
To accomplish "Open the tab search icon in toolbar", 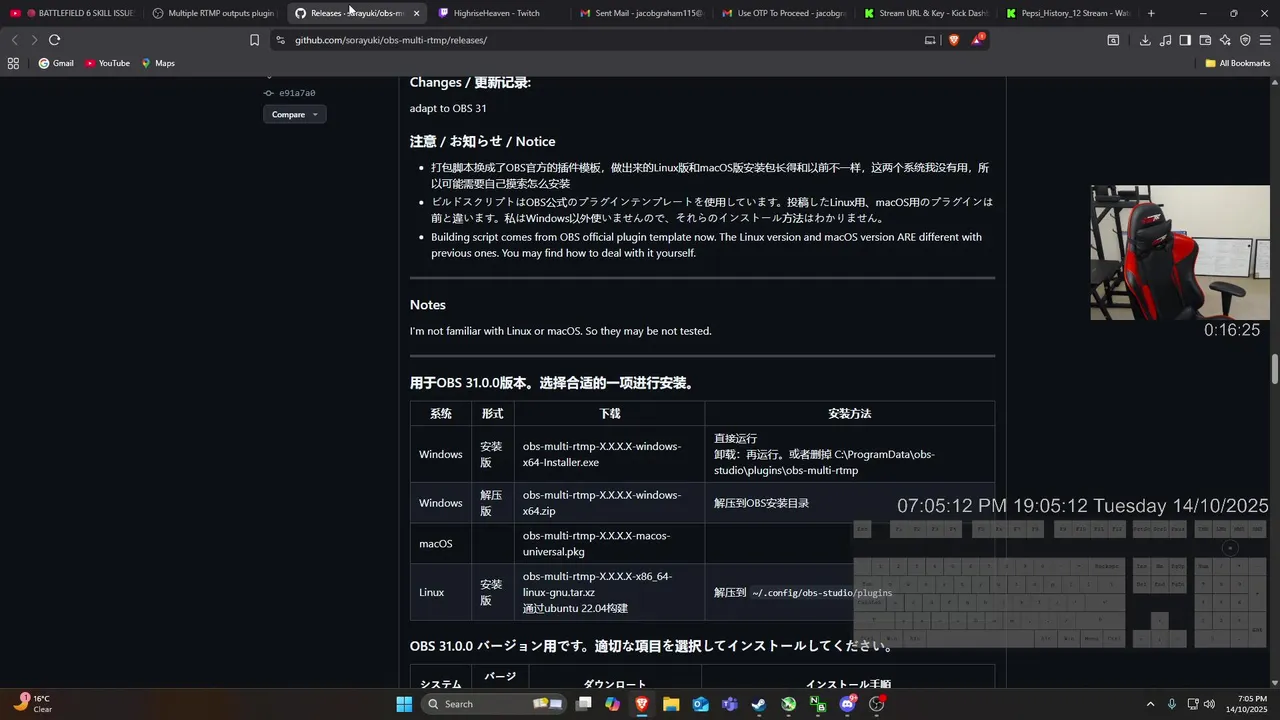I will coord(1113,40).
